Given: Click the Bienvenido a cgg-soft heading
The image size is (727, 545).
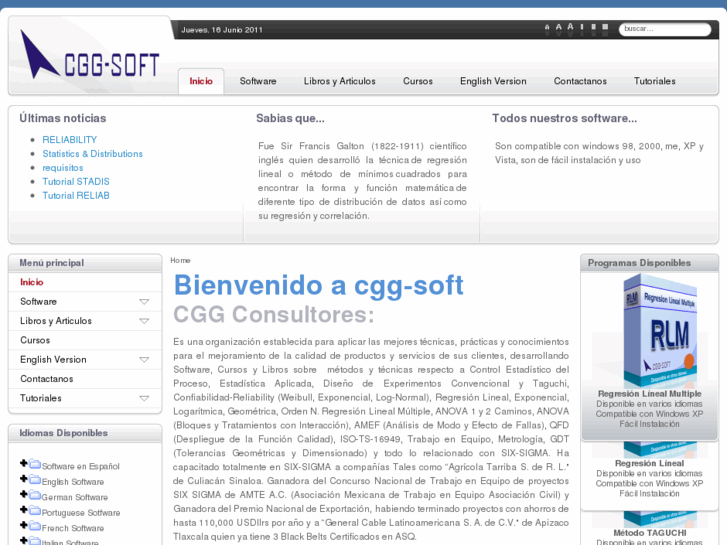Looking at the screenshot, I should [x=319, y=285].
